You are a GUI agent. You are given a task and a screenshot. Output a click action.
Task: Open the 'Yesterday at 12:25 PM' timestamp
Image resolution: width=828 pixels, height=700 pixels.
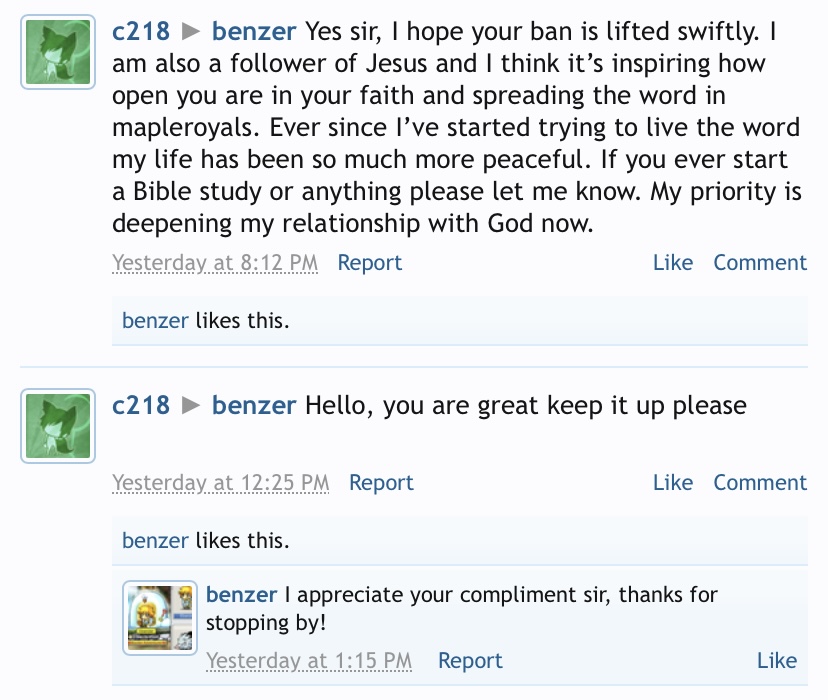point(221,483)
